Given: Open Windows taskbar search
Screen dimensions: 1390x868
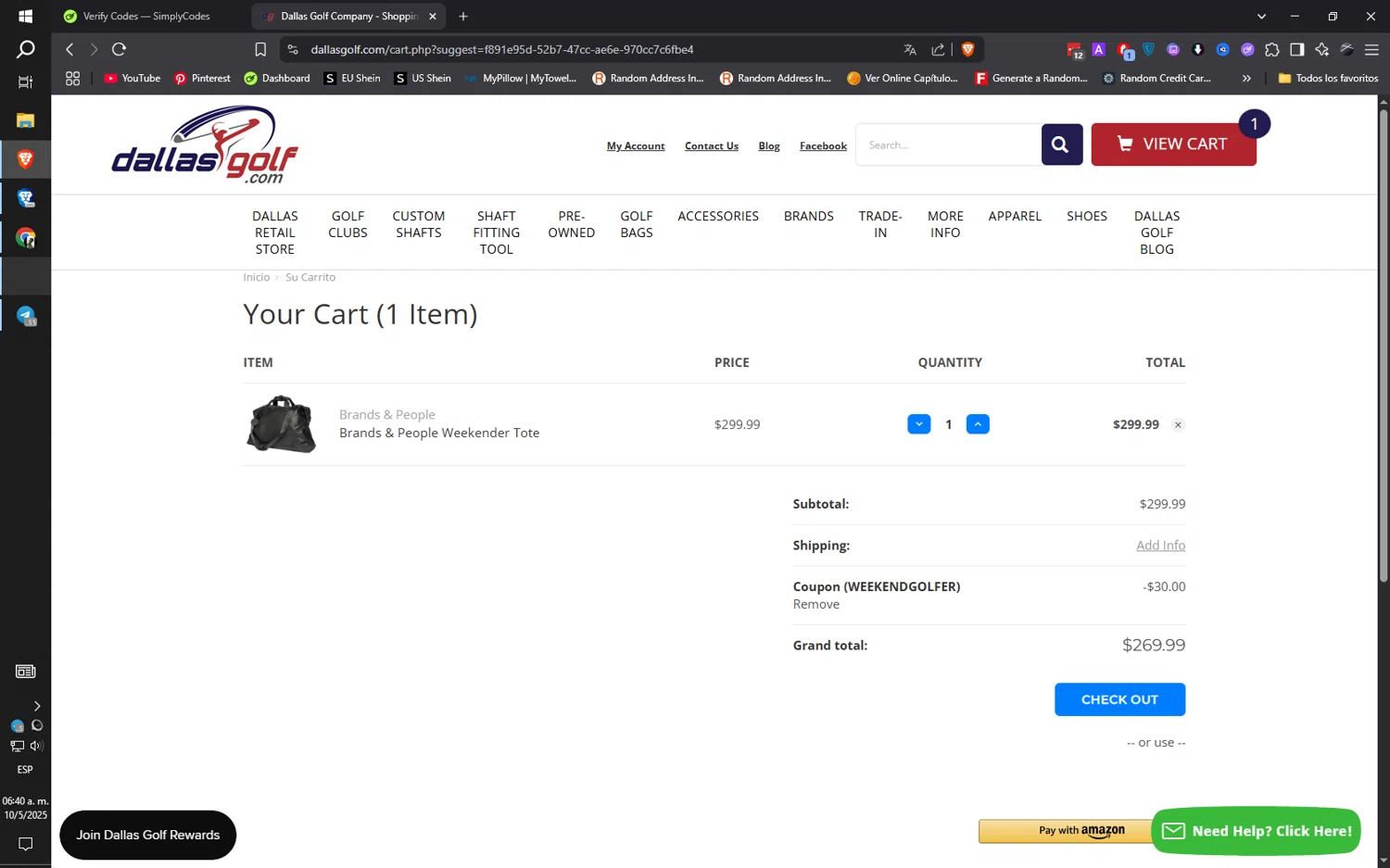Looking at the screenshot, I should (25, 49).
